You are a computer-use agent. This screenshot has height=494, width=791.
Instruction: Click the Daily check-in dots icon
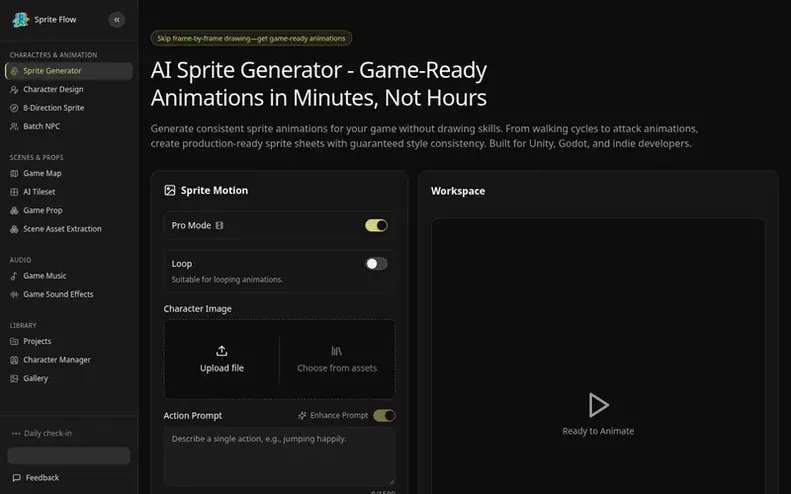click(16, 433)
